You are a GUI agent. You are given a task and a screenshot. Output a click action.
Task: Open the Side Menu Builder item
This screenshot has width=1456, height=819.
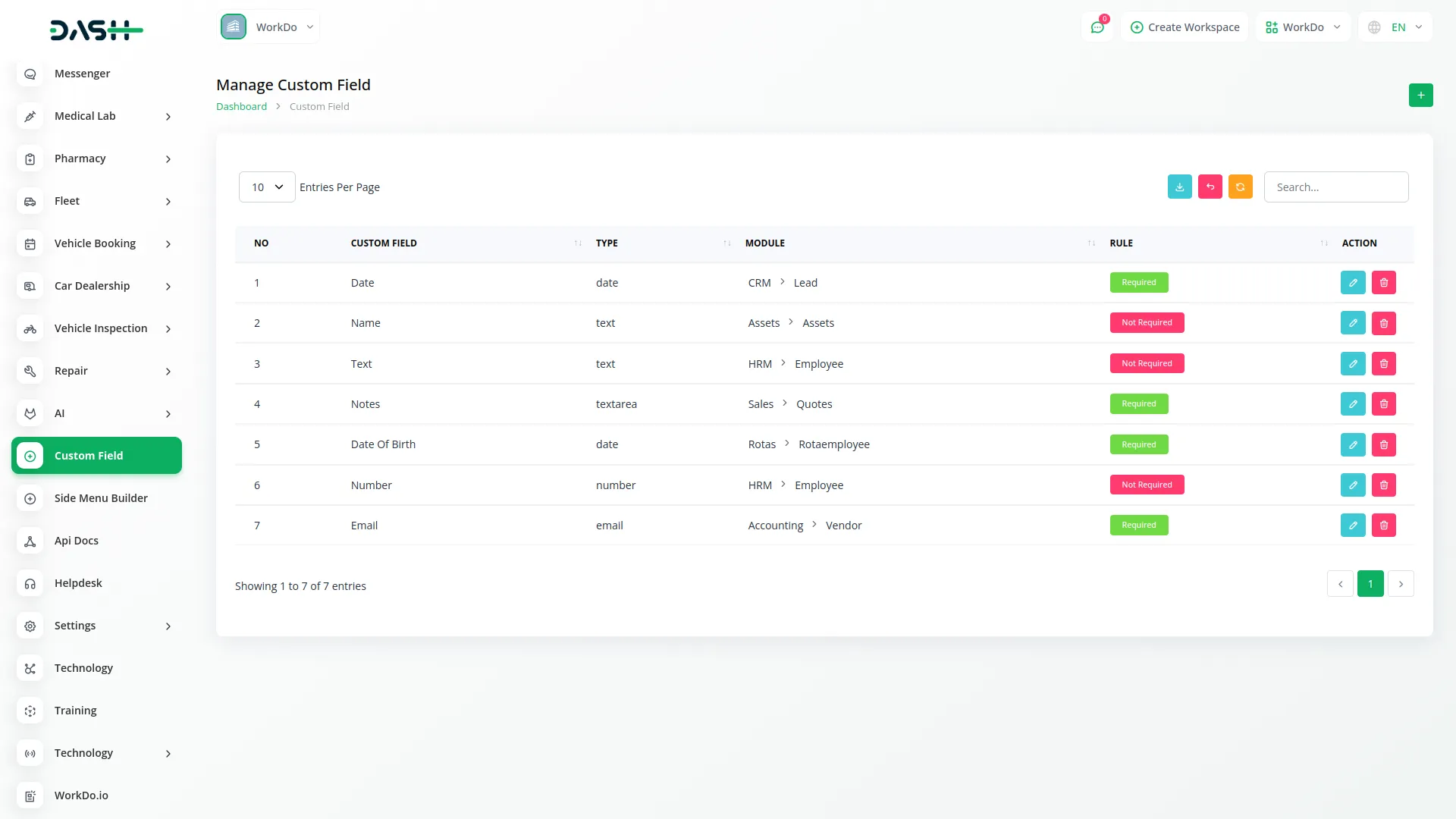tap(101, 498)
